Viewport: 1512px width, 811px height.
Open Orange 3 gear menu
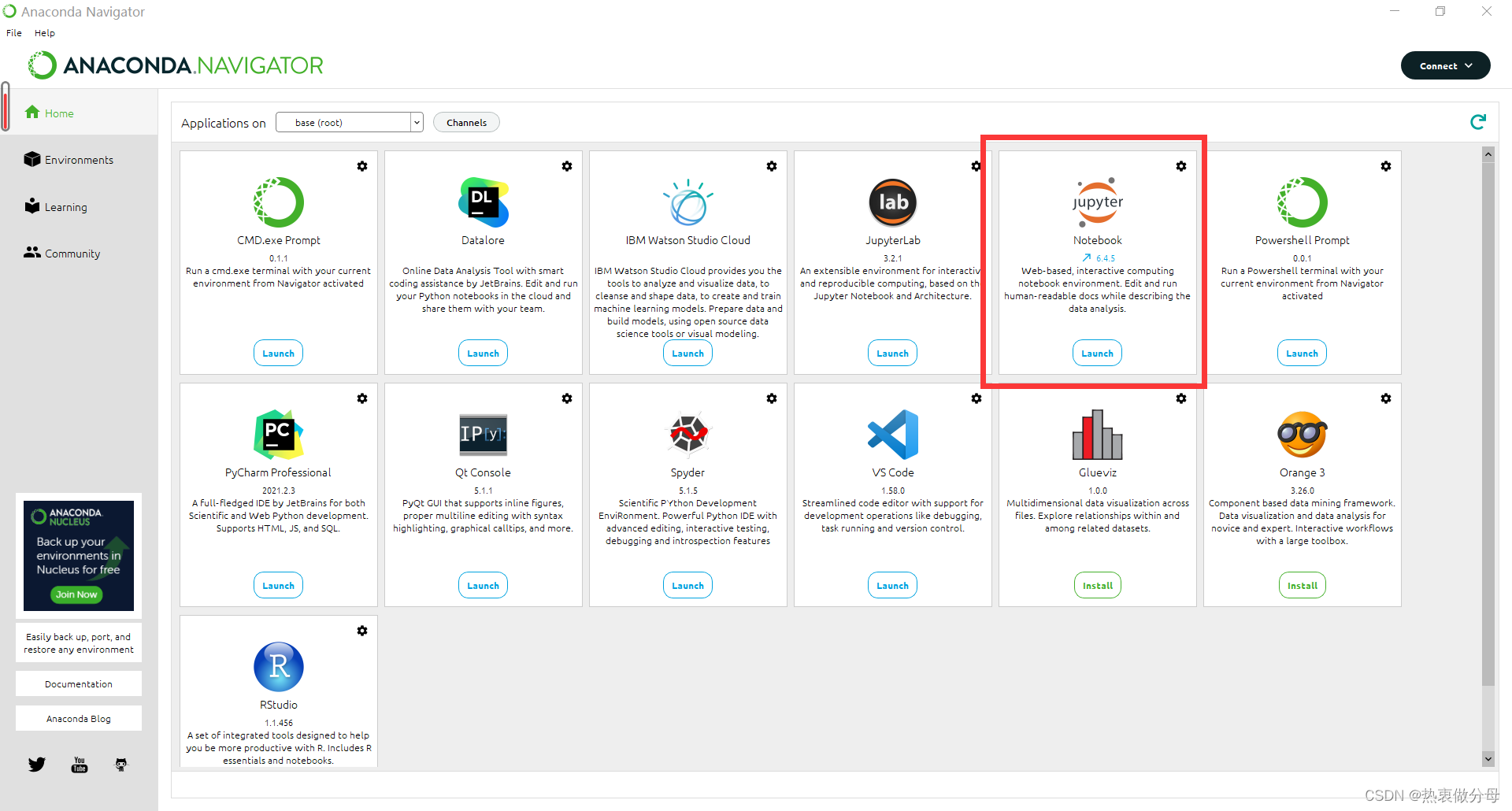pos(1386,398)
